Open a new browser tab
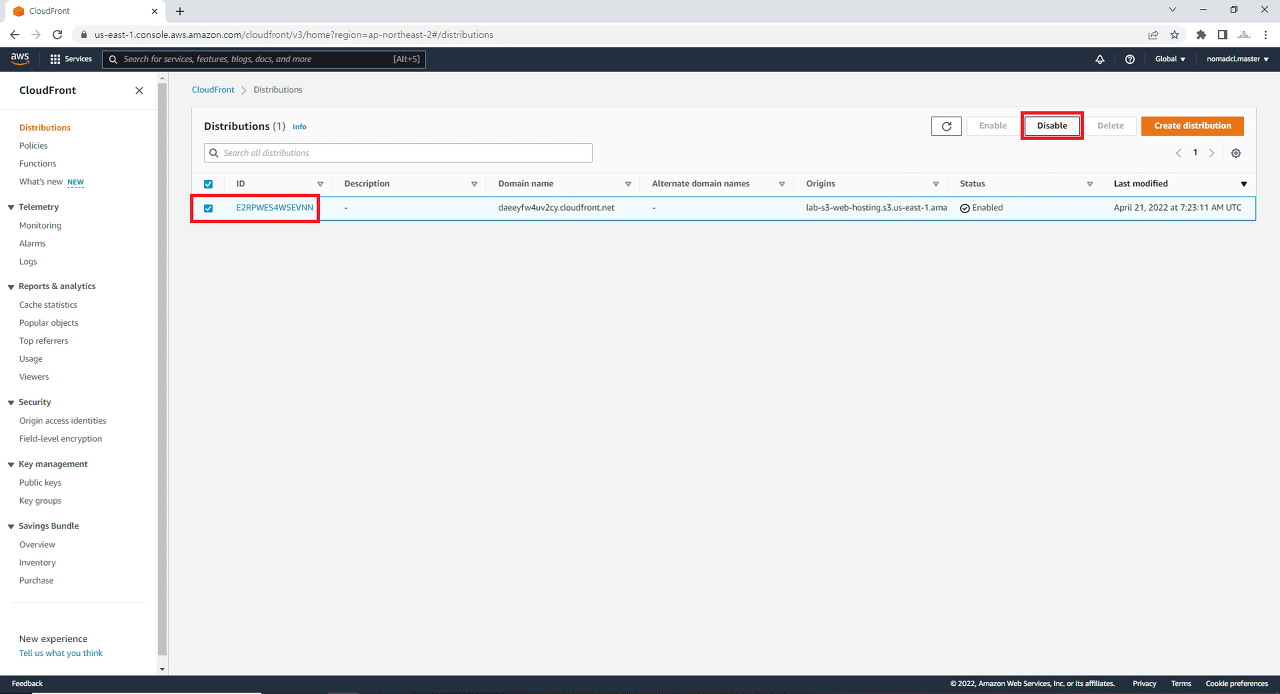 point(180,11)
